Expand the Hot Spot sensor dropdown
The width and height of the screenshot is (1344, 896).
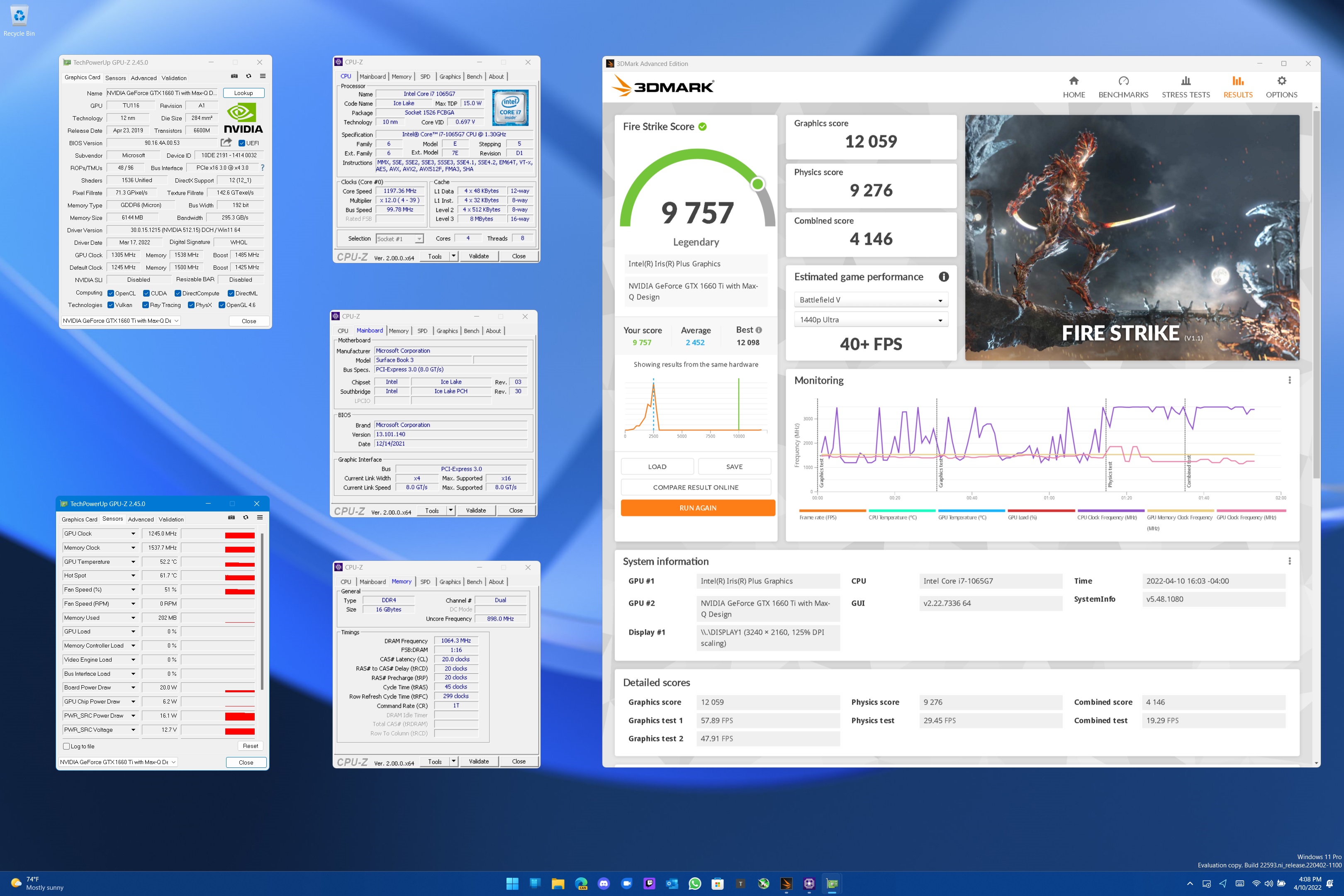click(x=133, y=575)
